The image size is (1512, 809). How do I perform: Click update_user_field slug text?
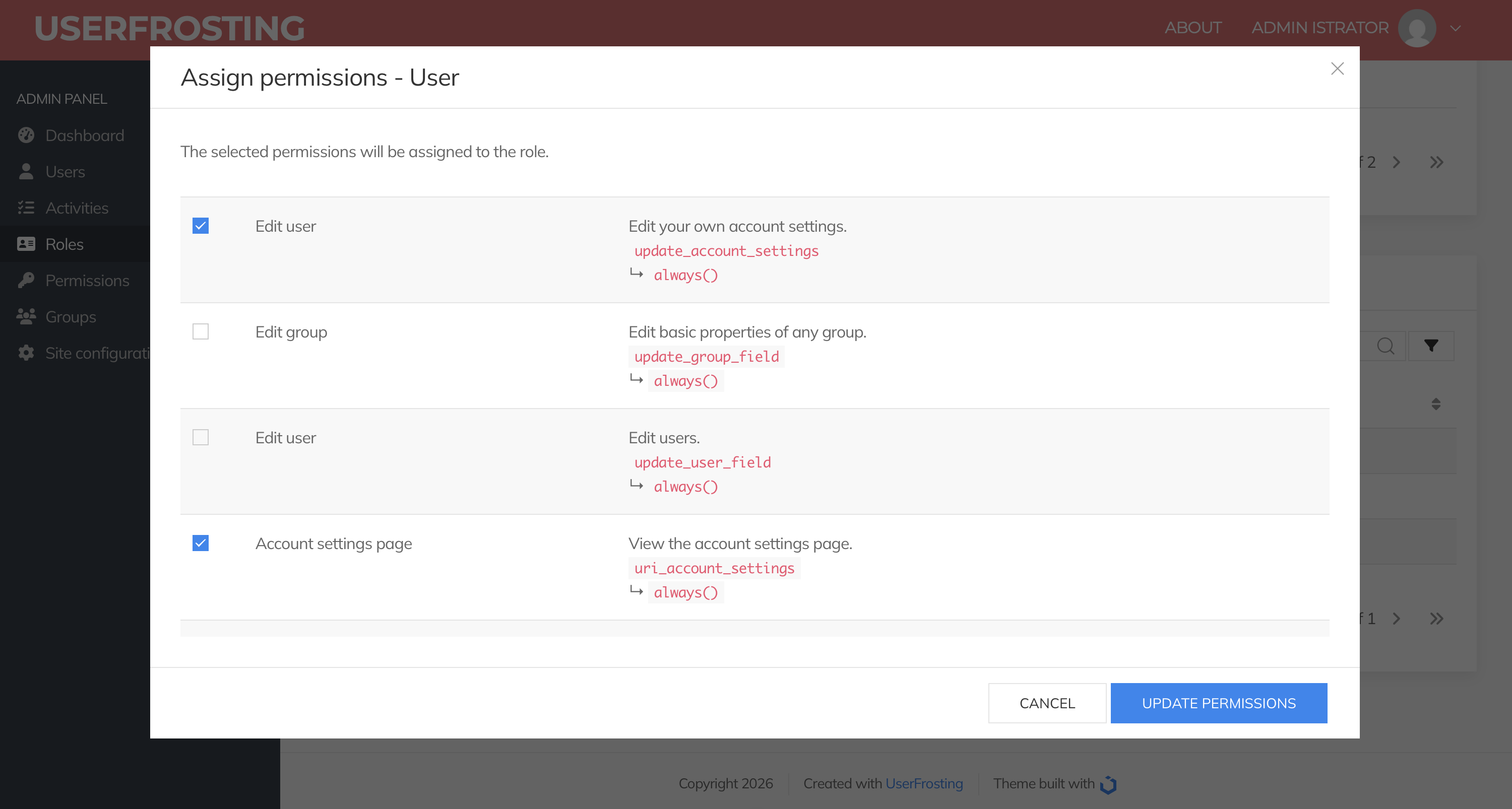point(703,462)
